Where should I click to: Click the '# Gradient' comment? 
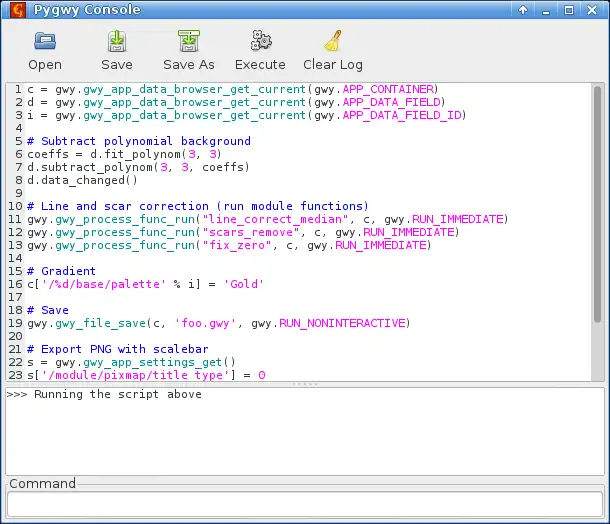61,271
